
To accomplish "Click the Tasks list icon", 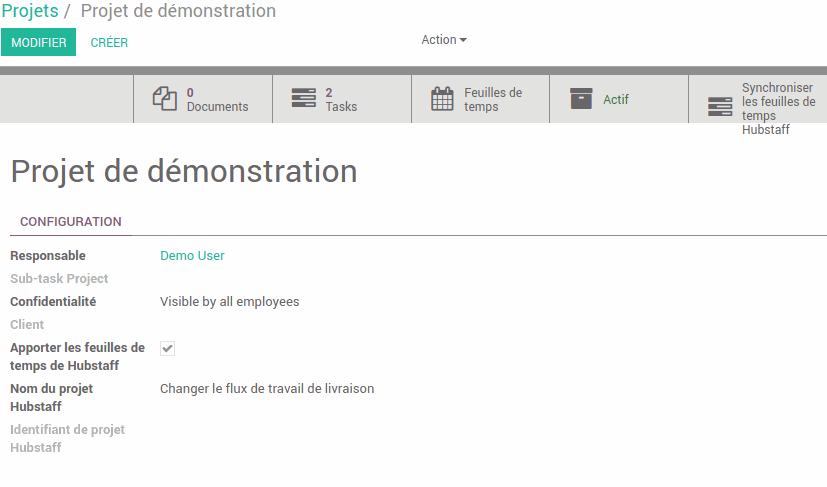I will 303,98.
